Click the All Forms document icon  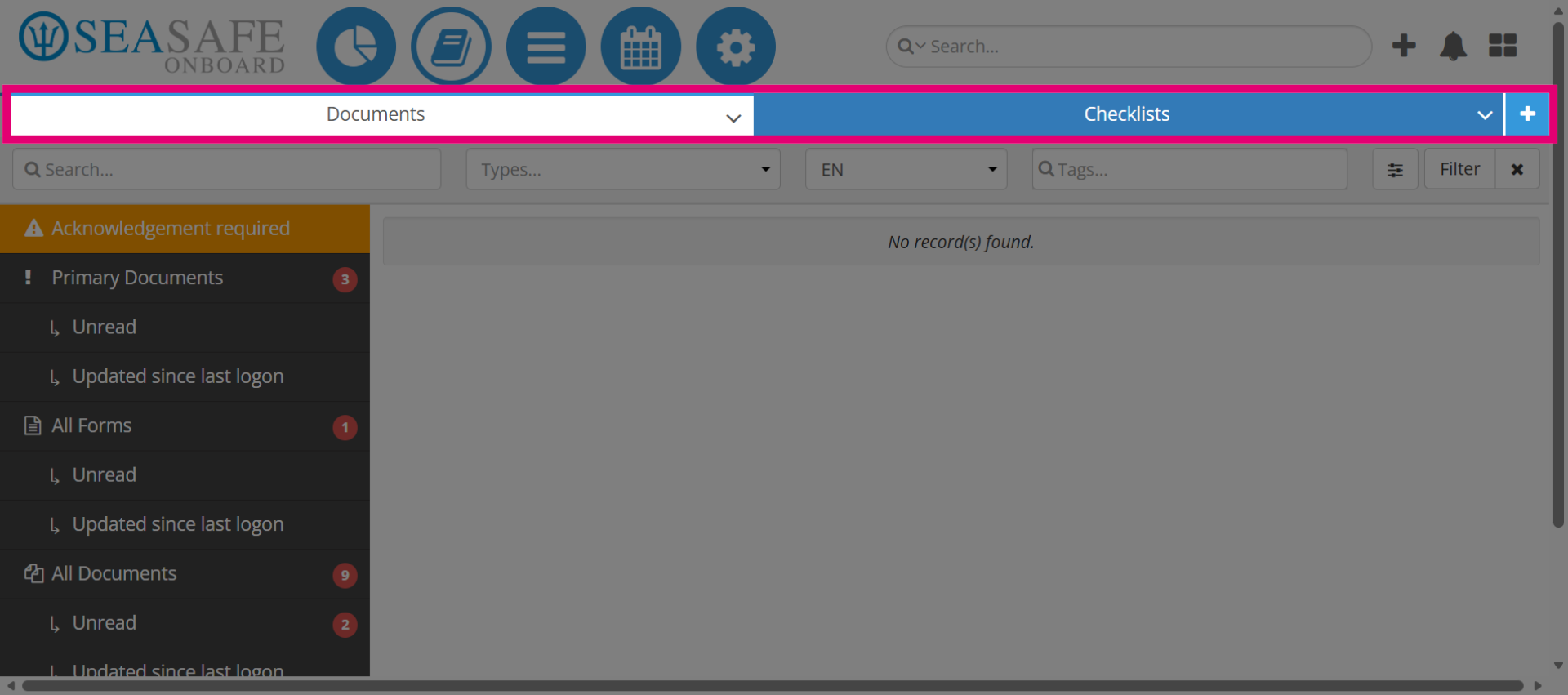tap(33, 425)
